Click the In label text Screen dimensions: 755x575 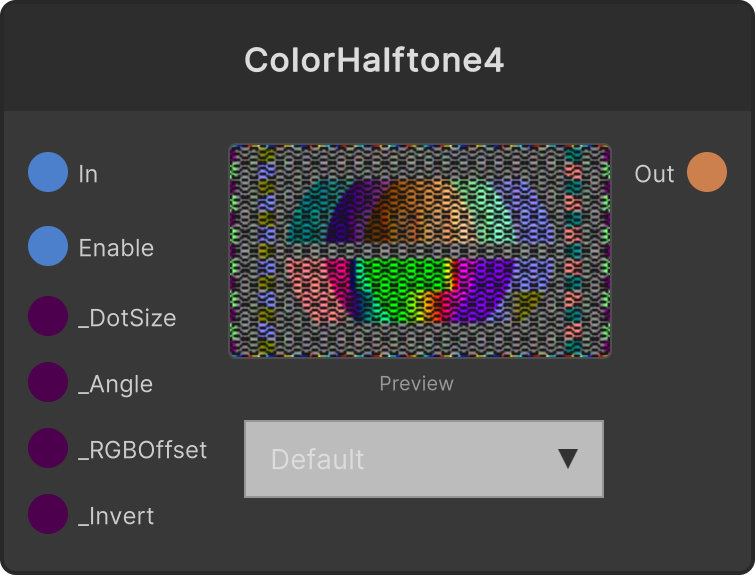tap(88, 174)
